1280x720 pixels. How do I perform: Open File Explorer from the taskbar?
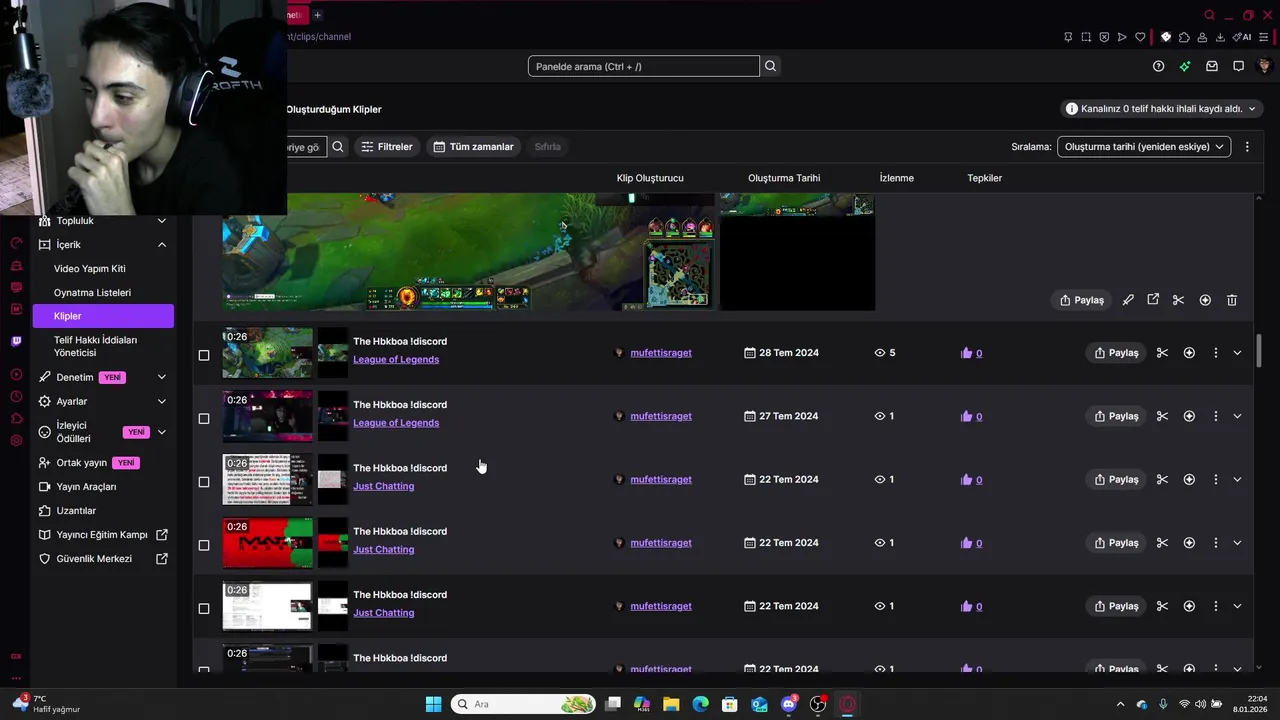pos(671,704)
